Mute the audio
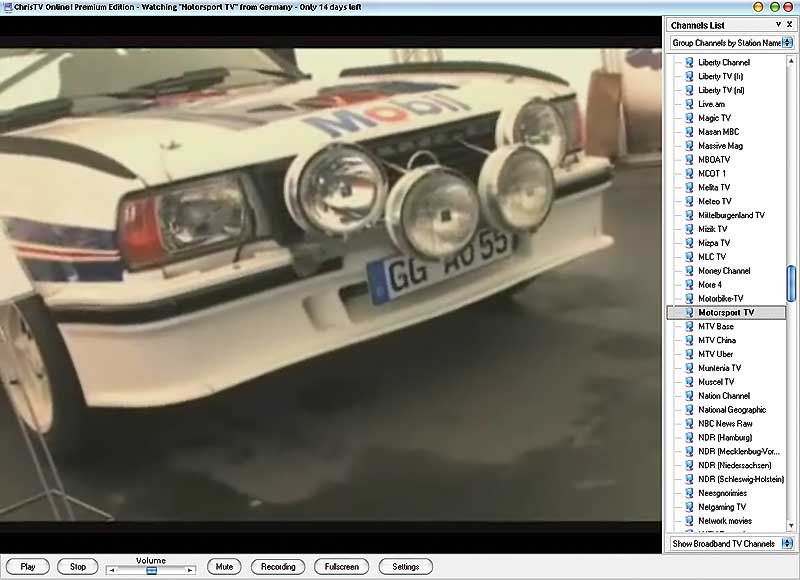 224,567
